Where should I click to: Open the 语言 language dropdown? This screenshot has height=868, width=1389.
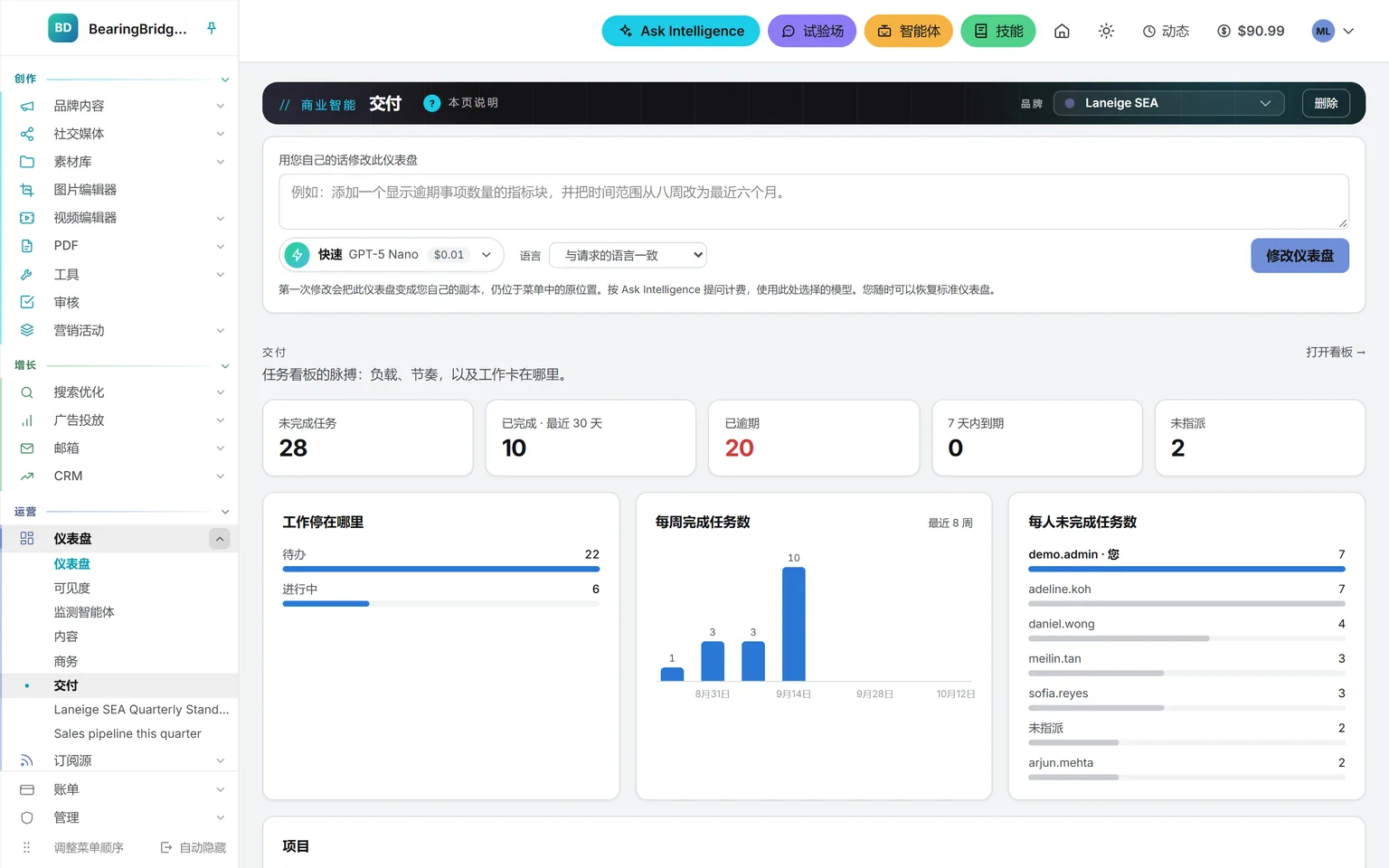(x=628, y=255)
